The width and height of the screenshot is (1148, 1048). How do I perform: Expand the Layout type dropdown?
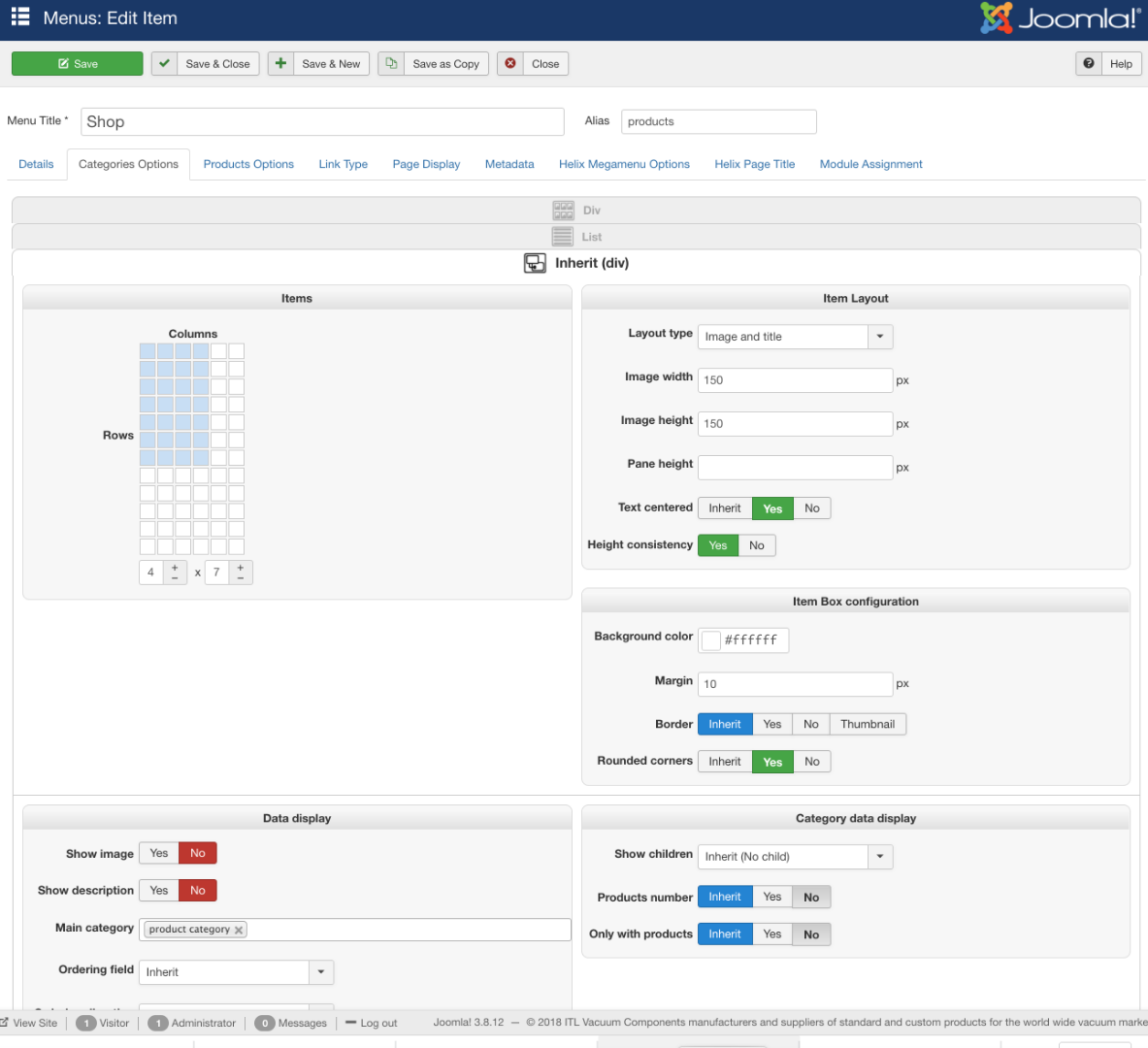pyautogui.click(x=879, y=337)
